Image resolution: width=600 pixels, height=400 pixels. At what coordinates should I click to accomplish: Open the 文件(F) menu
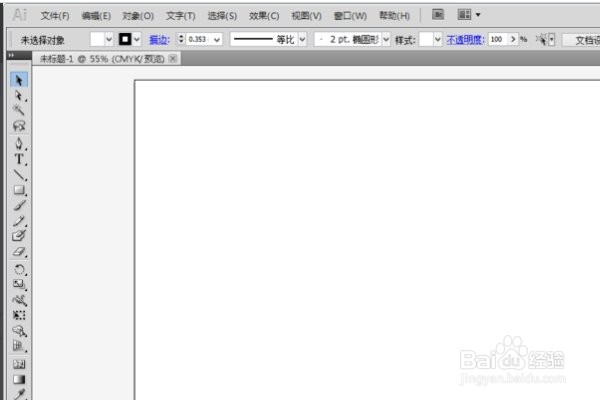coord(55,16)
